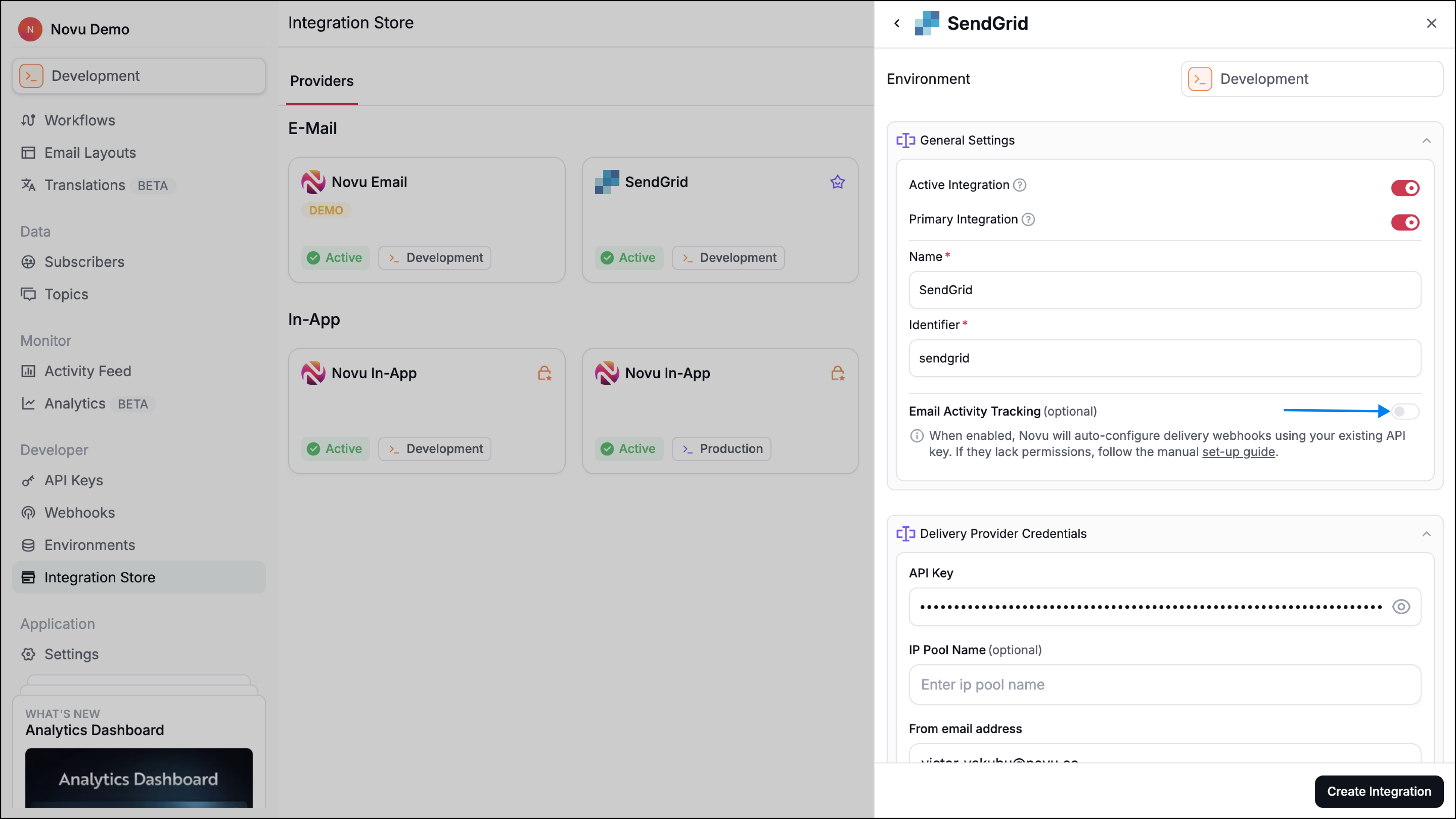This screenshot has width=1456, height=819.
Task: Open the Subscribers page
Action: [x=84, y=262]
